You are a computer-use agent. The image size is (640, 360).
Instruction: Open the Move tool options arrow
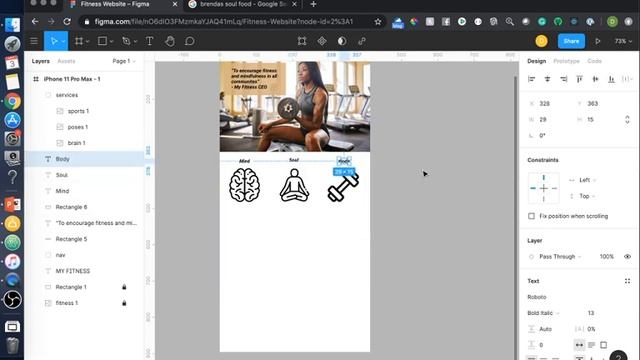tap(63, 42)
